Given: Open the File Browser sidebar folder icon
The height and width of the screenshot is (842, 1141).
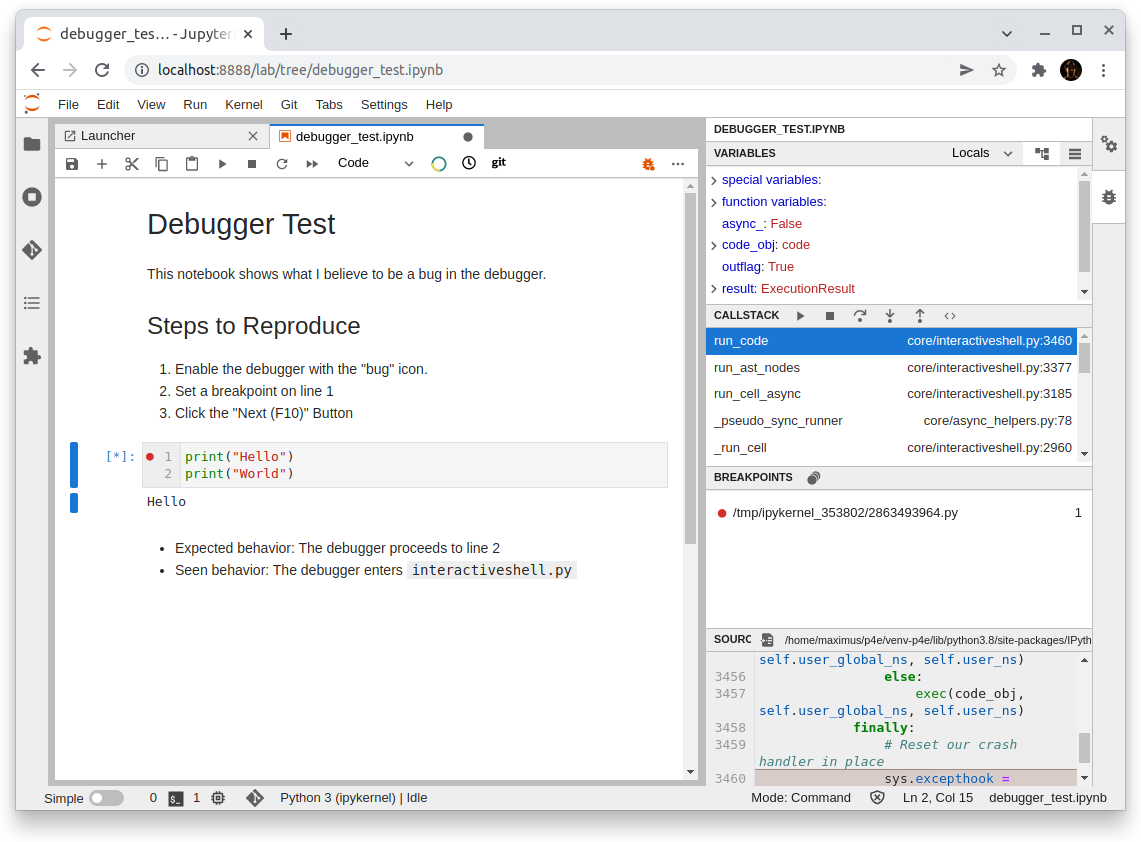Looking at the screenshot, I should 32,144.
